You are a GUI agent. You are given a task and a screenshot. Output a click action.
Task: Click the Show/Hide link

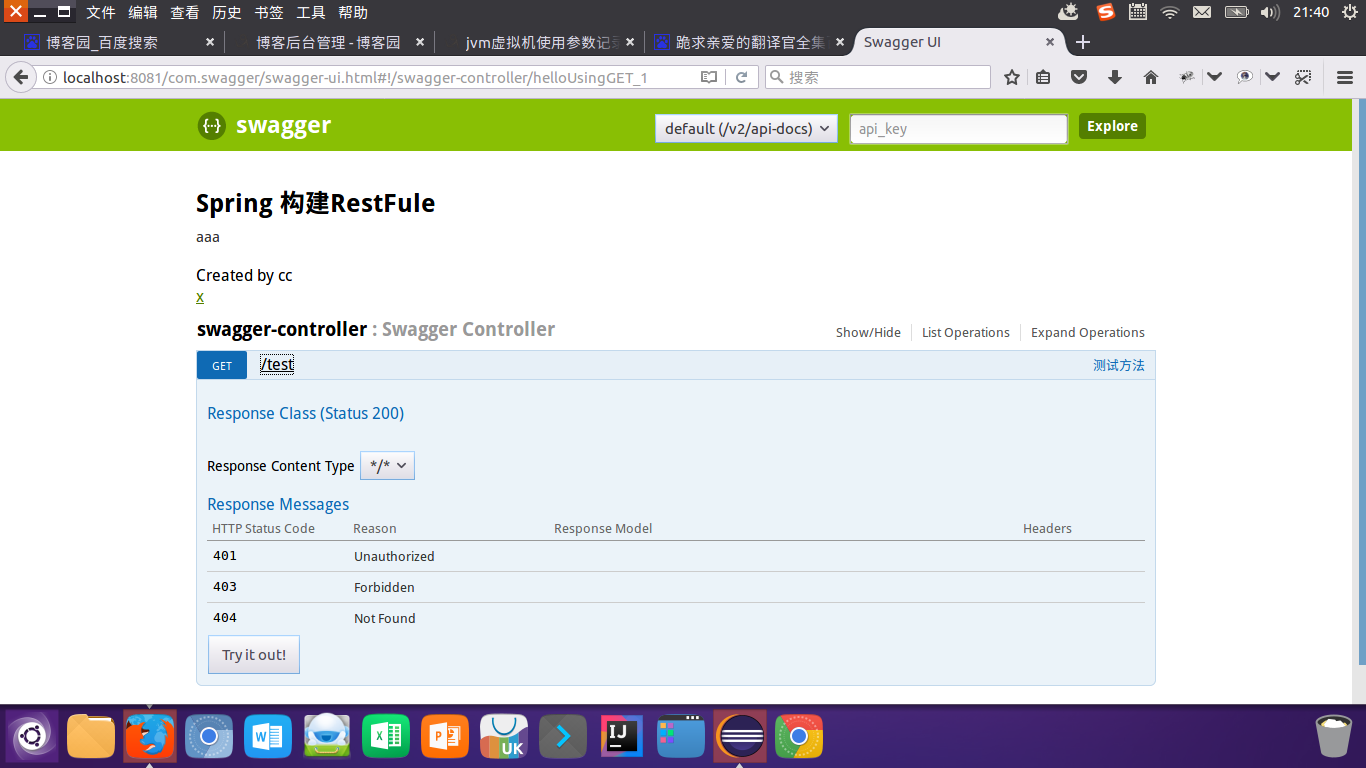(868, 333)
